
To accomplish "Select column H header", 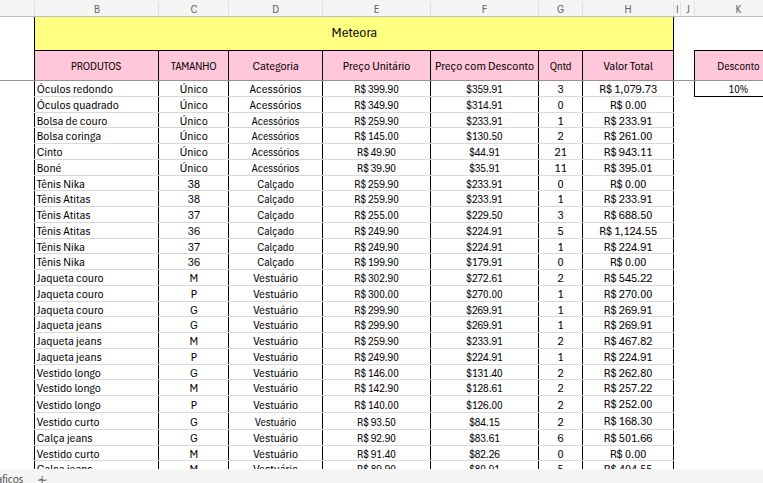I will [x=628, y=8].
